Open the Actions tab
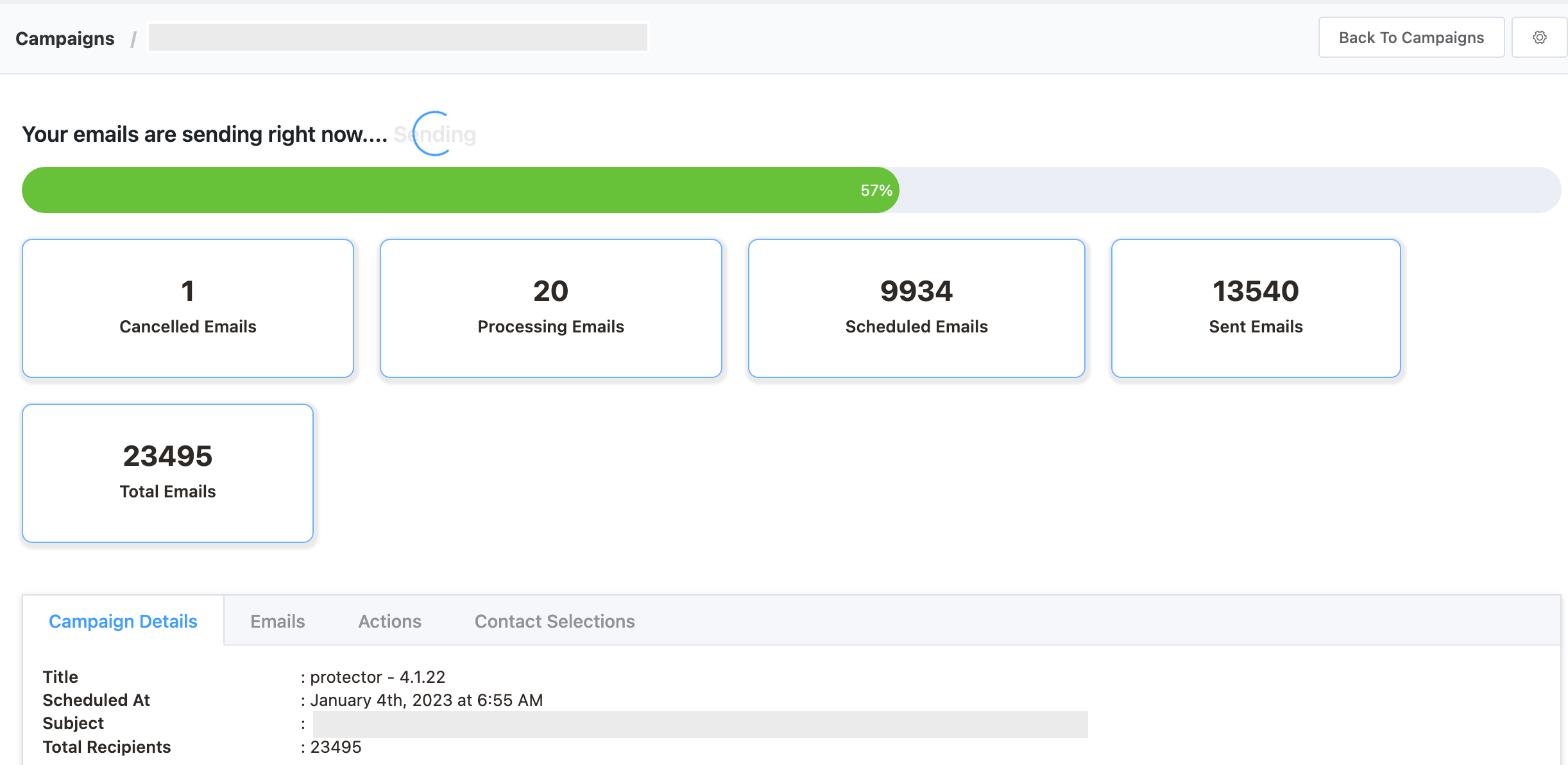This screenshot has height=765, width=1568. 390,621
